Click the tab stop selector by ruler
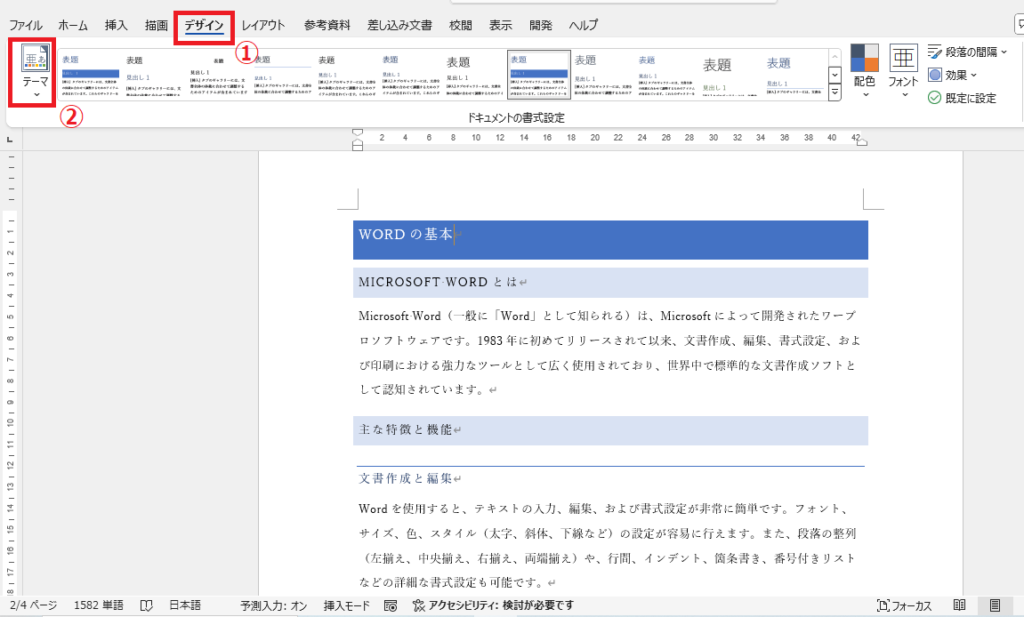This screenshot has height=617, width=1024. (x=10, y=139)
